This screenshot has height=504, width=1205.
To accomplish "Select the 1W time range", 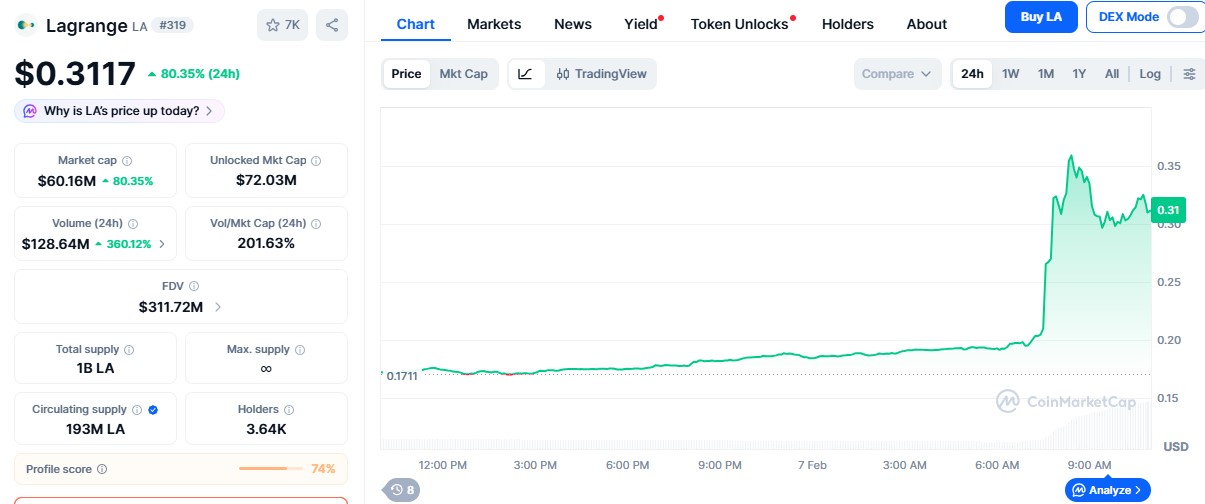I will click(x=1011, y=74).
